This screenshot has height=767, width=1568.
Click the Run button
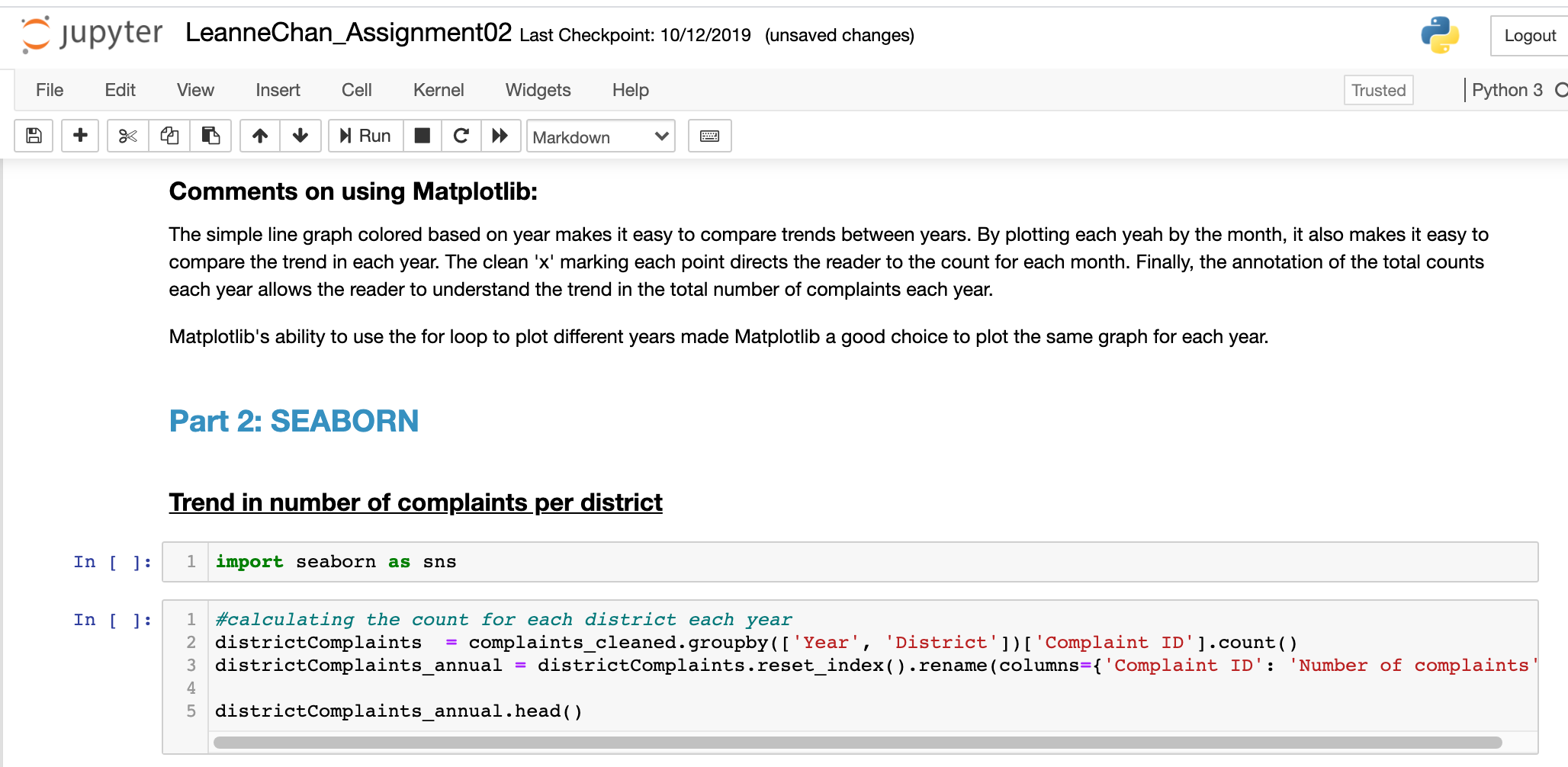coord(365,136)
